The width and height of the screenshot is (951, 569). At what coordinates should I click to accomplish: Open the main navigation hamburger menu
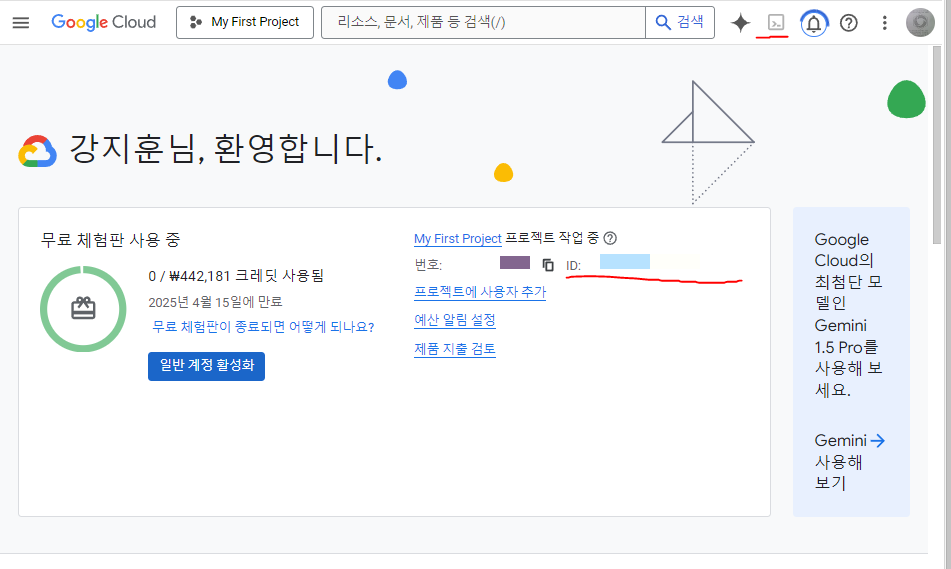click(x=21, y=22)
